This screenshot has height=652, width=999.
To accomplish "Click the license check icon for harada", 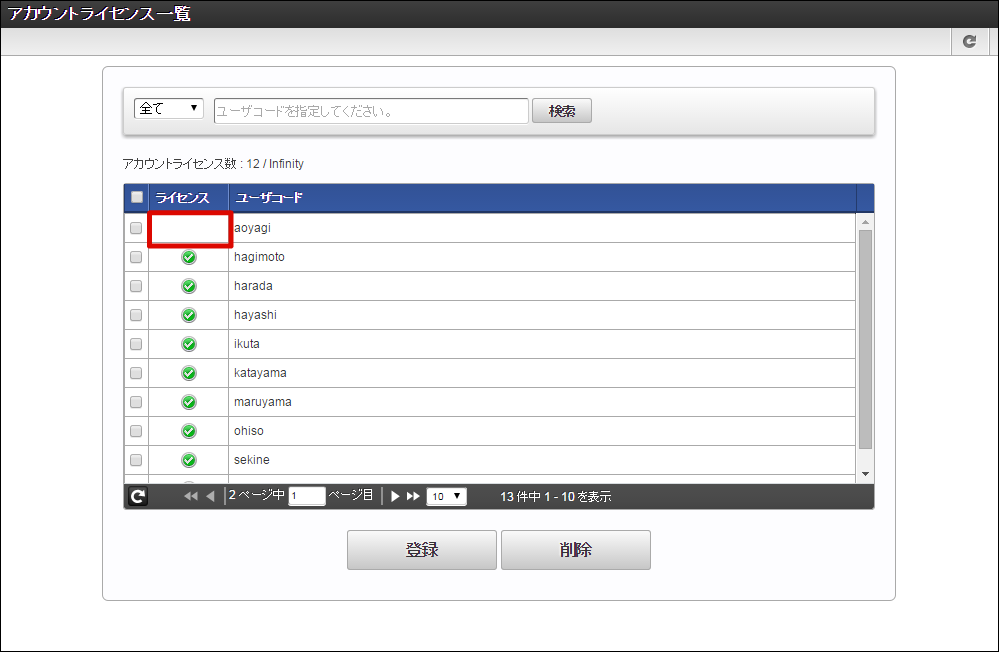I will click(x=189, y=286).
